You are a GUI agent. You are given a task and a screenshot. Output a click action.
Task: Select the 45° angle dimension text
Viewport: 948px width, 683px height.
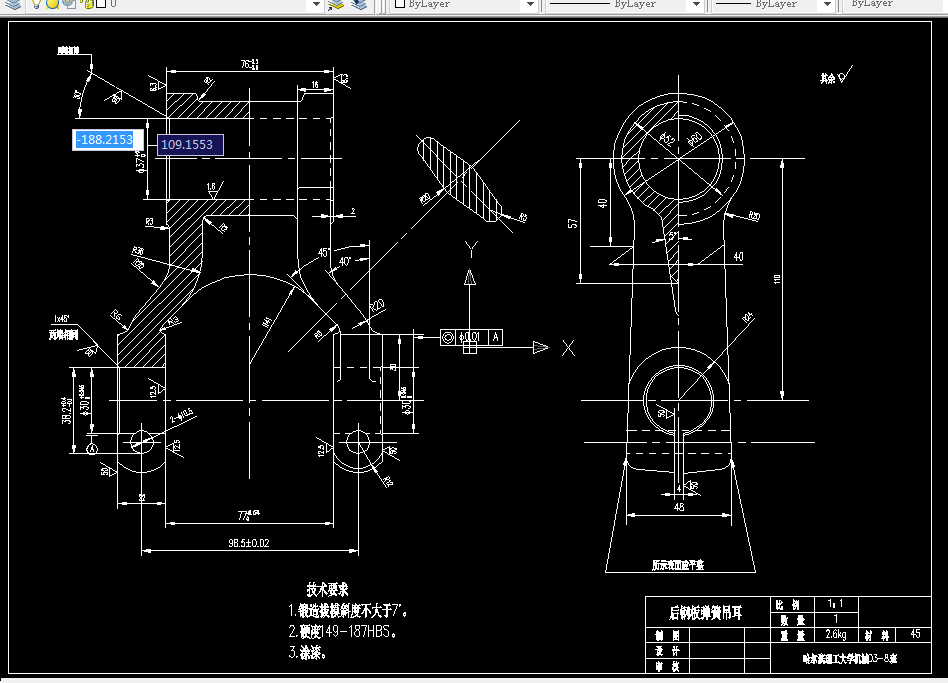(x=323, y=252)
